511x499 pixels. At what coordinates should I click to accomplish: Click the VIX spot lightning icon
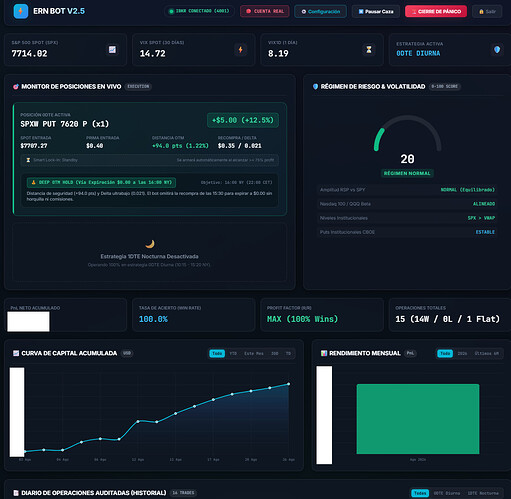click(240, 50)
